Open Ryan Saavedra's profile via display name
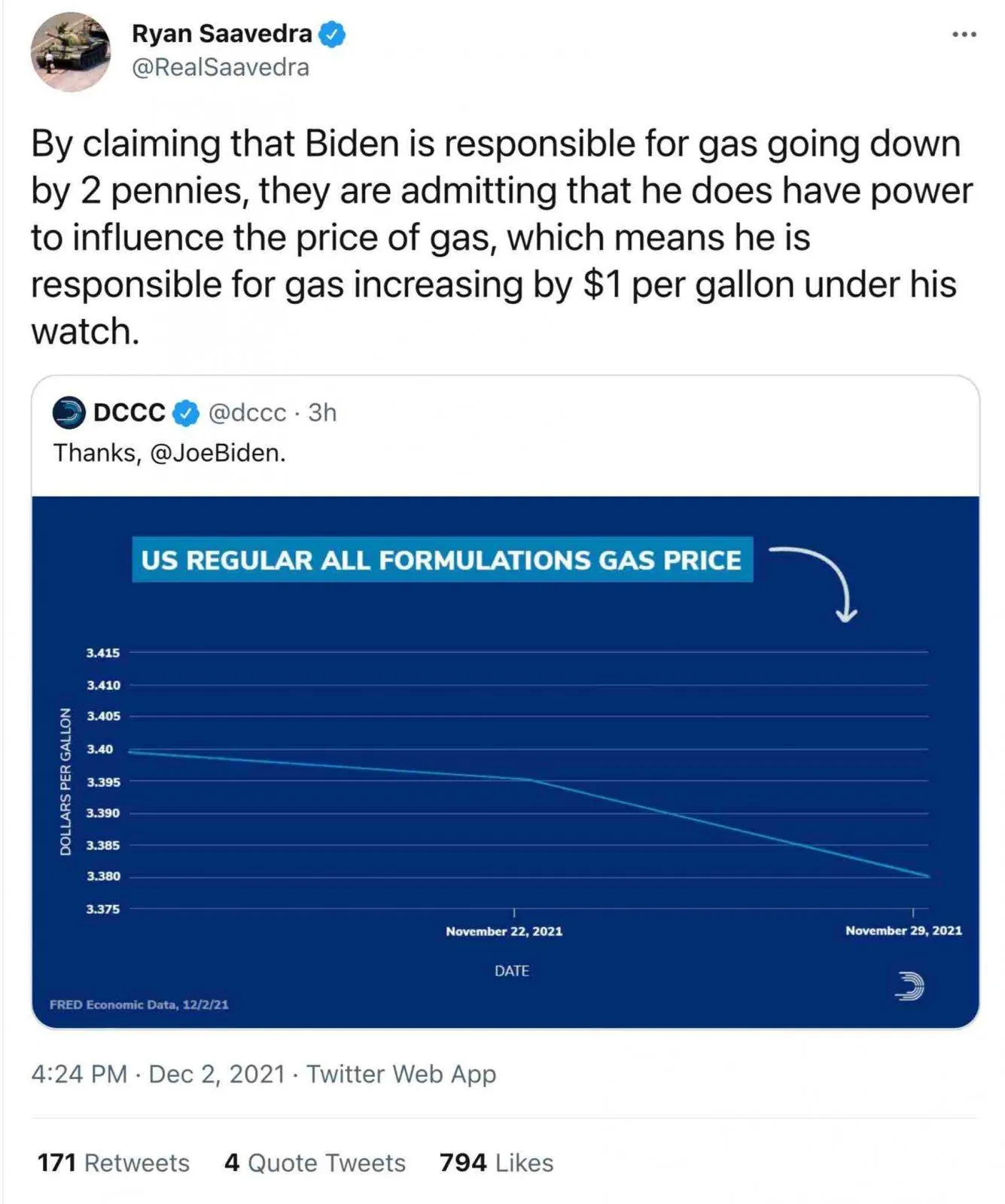Viewport: 1005px width, 1204px height. 221,34
